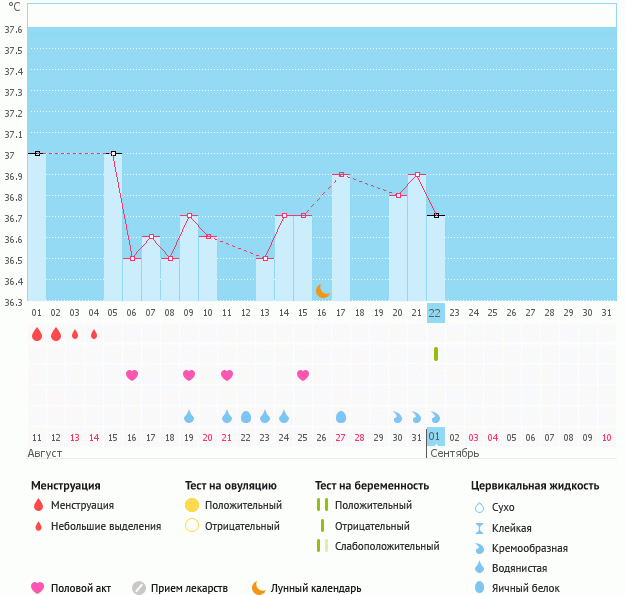Click the temperature point at 37 on day 05
This screenshot has height=595, width=626.
pyautogui.click(x=113, y=154)
